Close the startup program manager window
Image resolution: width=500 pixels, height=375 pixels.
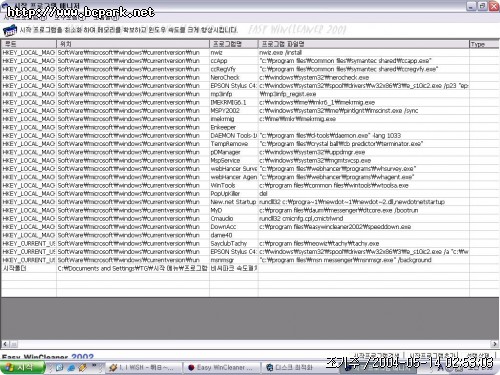coord(494,6)
